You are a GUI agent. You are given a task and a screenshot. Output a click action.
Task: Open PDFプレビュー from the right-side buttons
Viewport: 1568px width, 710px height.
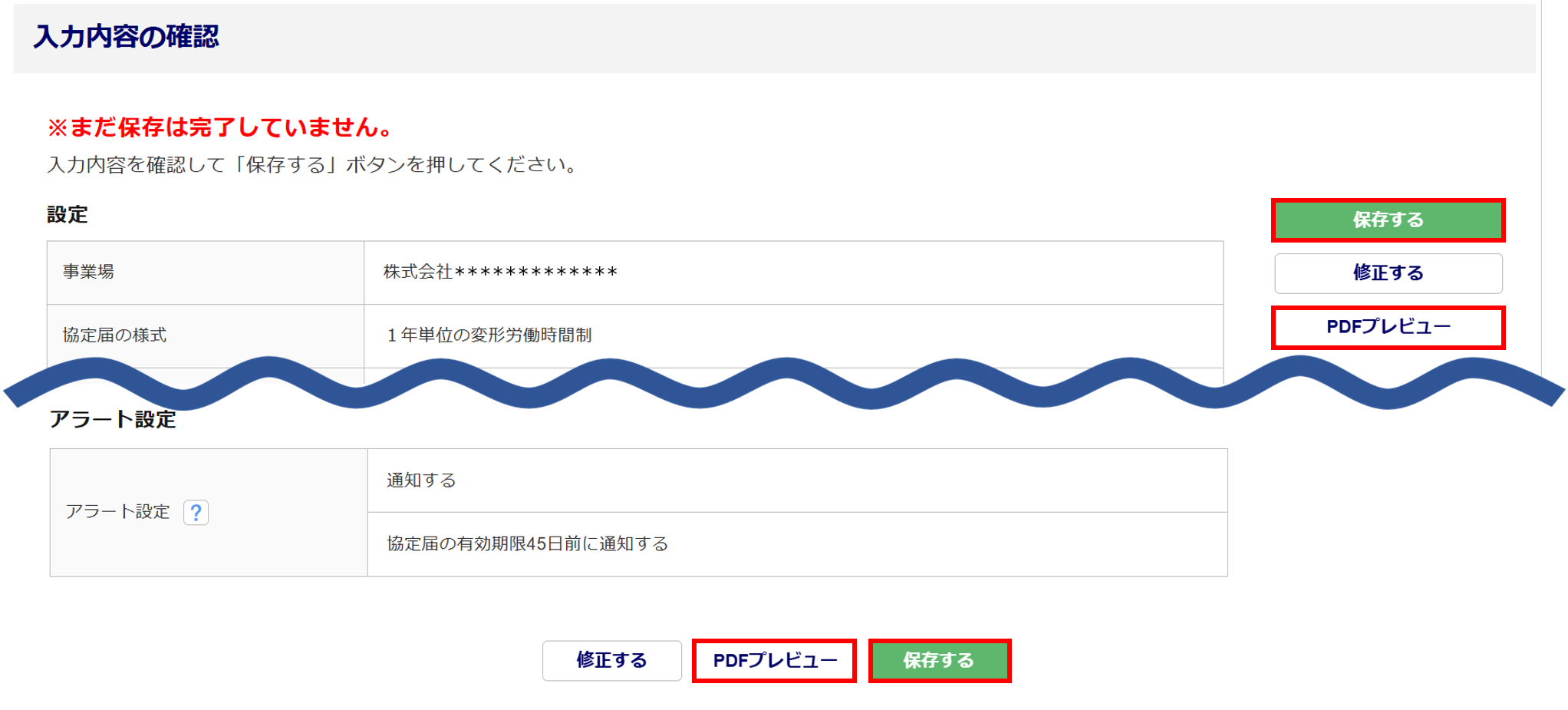pos(1388,327)
